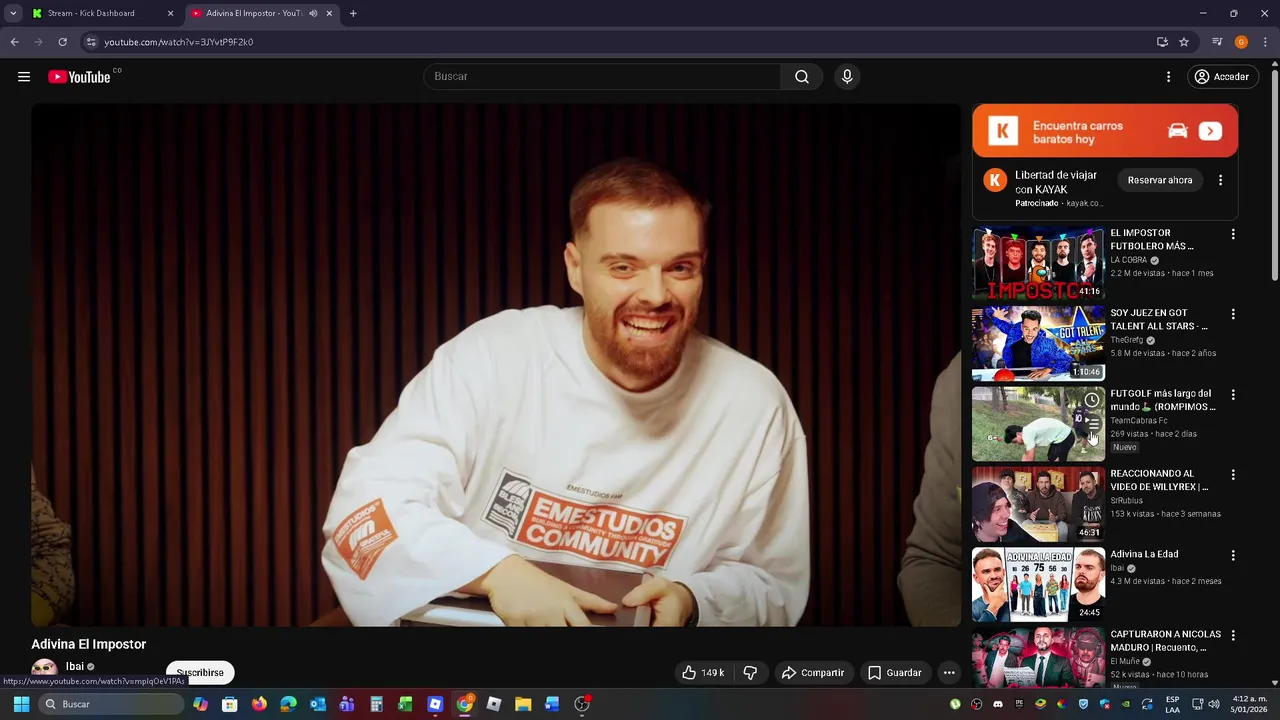Start voice search with microphone icon
Image resolution: width=1280 pixels, height=720 pixels.
[x=847, y=77]
